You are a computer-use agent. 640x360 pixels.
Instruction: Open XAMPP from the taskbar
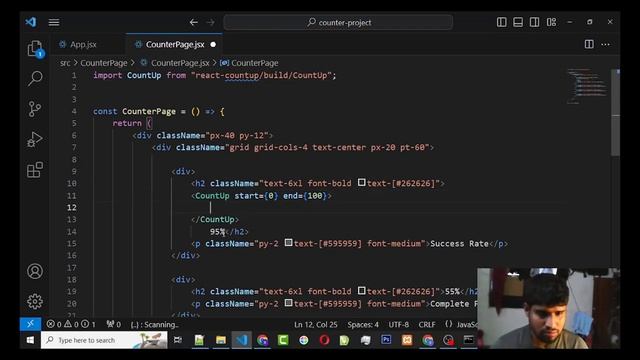[407, 340]
